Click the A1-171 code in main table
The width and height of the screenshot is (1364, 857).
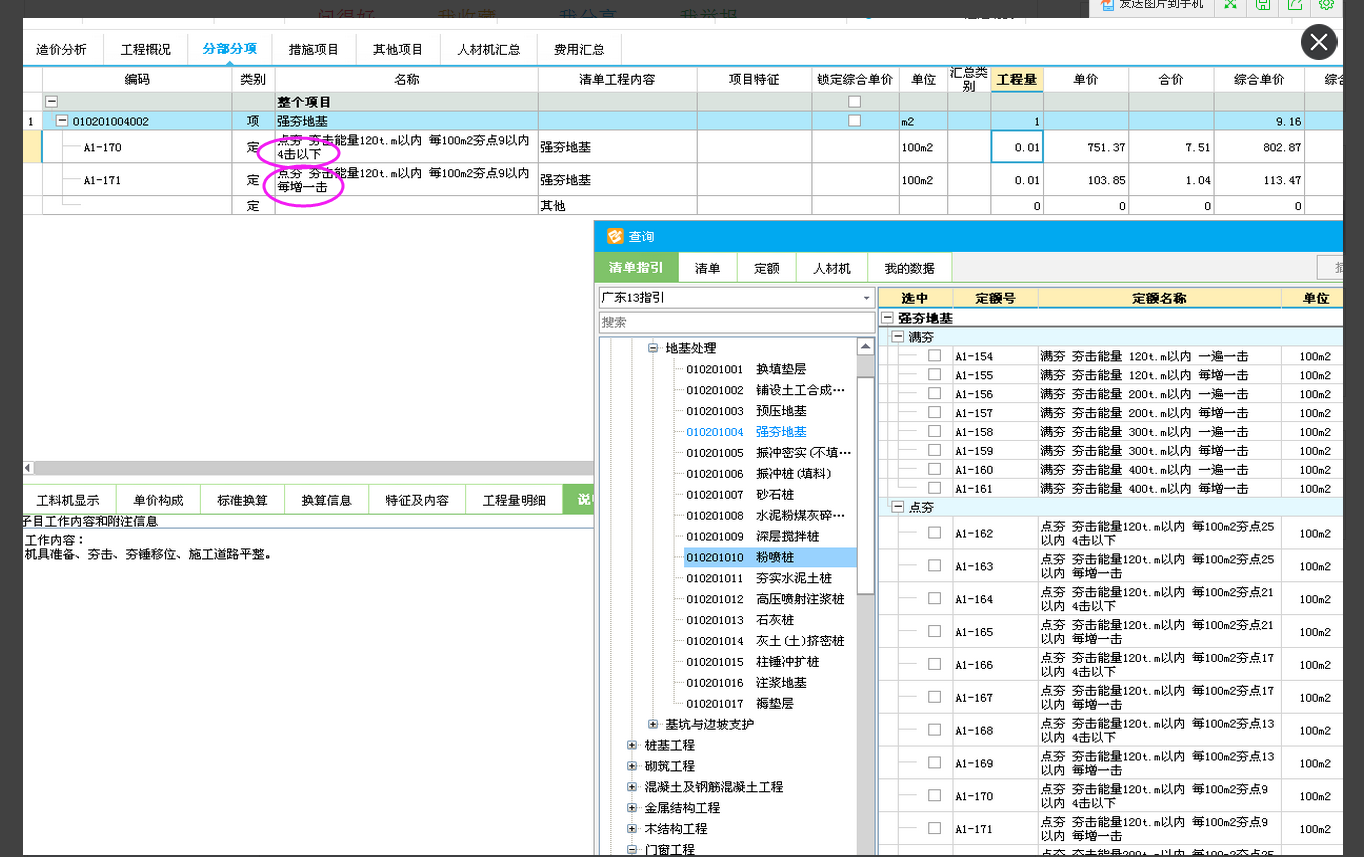102,180
